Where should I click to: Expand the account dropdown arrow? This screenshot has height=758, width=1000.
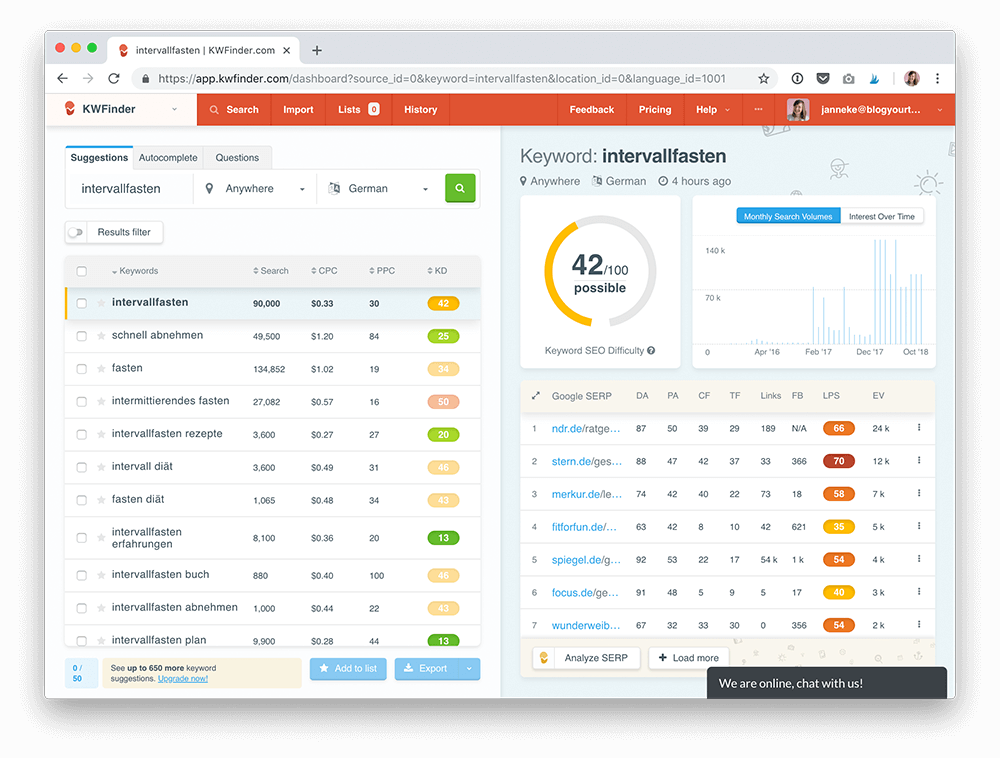(939, 110)
